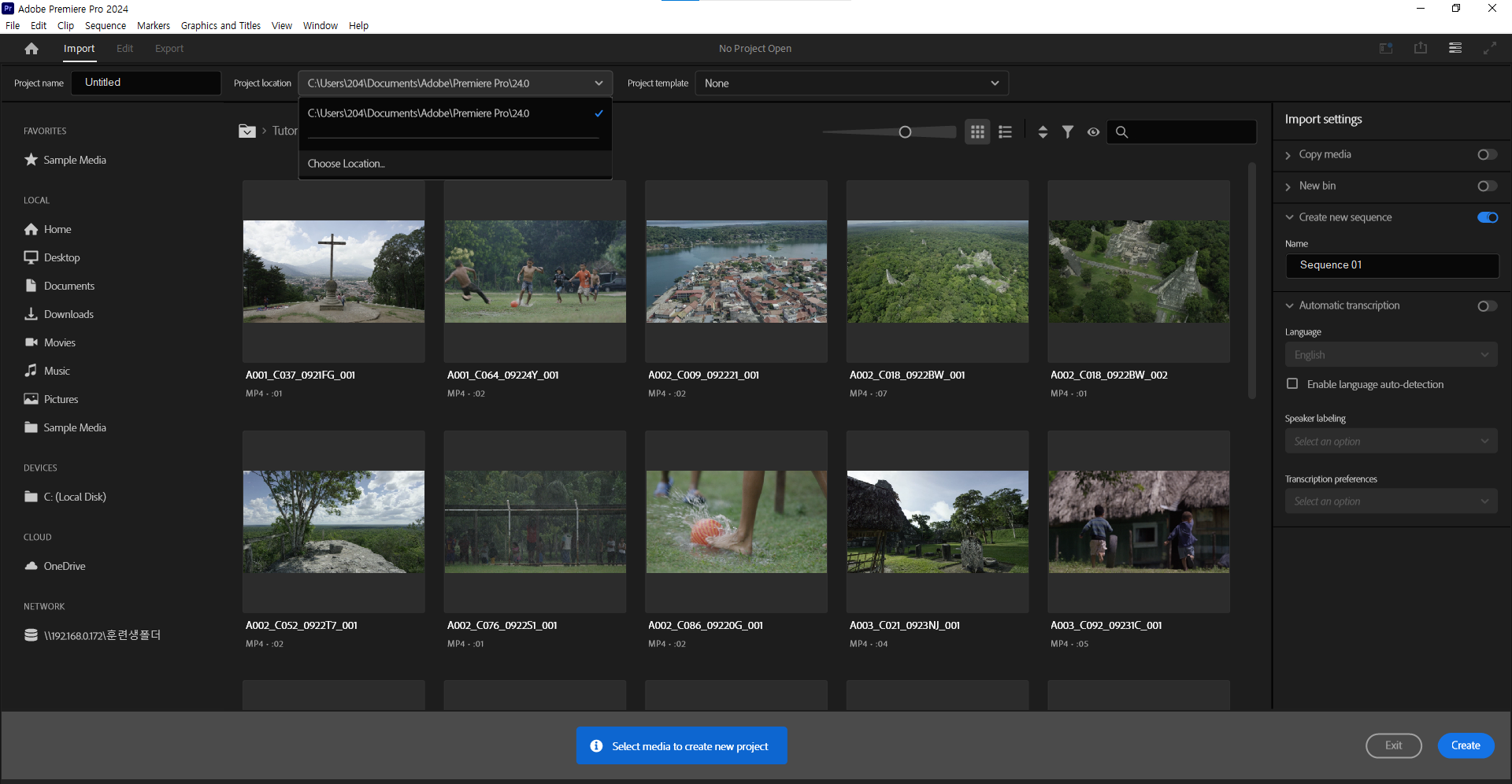Viewport: 1512px width, 784px height.
Task: Collapse the Automatic transcription section
Action: pos(1289,305)
